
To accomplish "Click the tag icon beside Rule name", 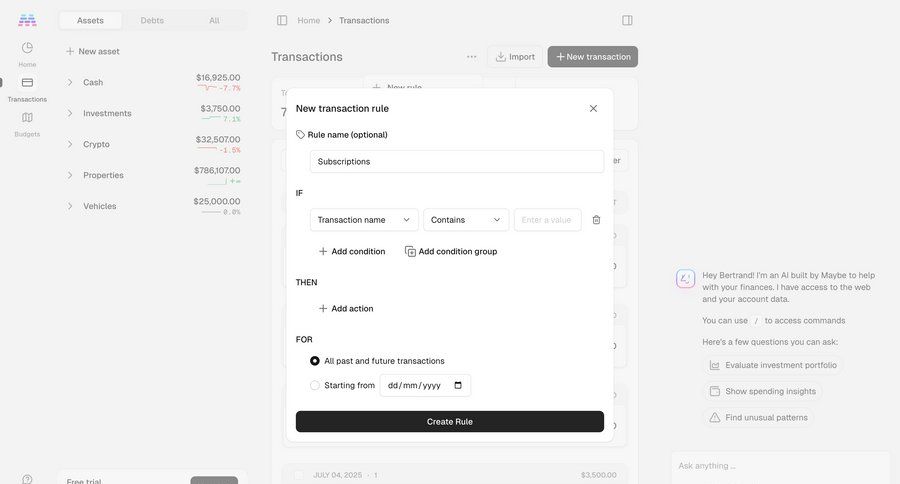I will pyautogui.click(x=300, y=134).
